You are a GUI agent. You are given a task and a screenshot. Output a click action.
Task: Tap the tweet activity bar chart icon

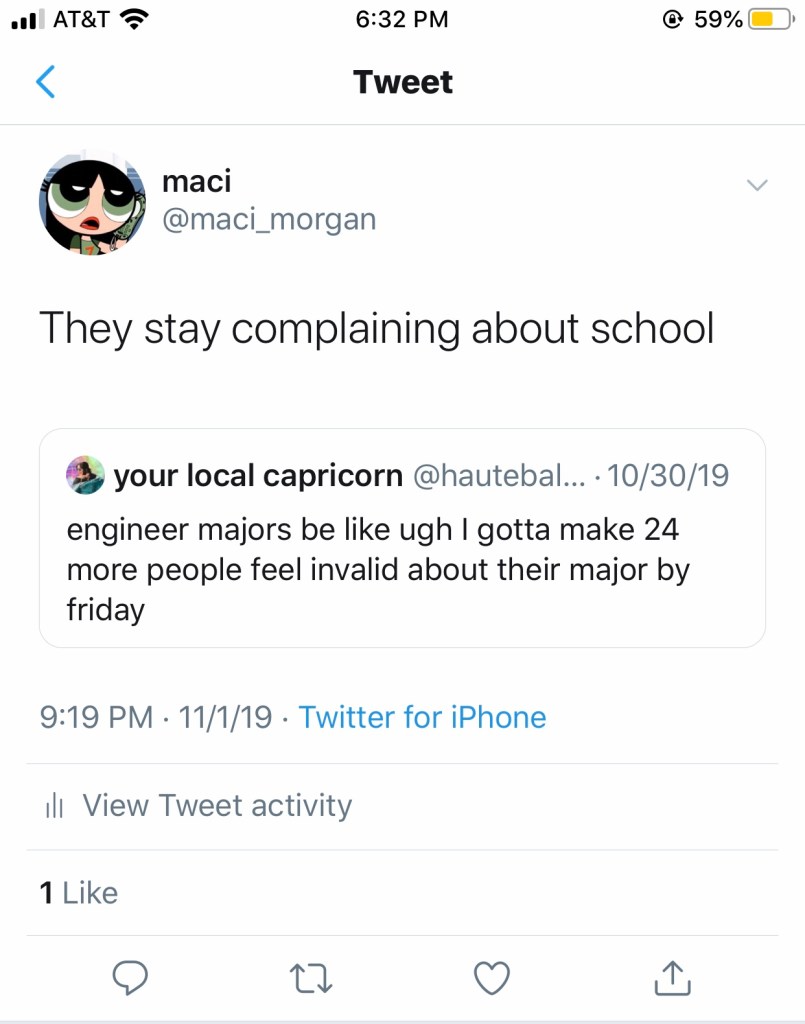point(55,806)
